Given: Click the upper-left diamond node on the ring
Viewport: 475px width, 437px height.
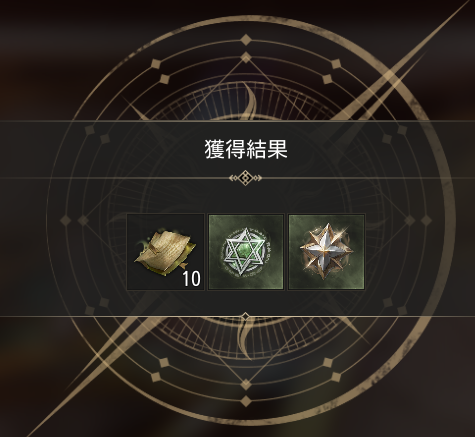Looking at the screenshot, I should click(156, 64).
